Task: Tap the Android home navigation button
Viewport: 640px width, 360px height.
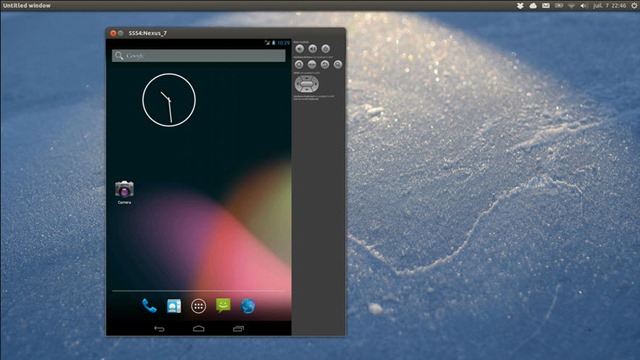Action: (199, 329)
